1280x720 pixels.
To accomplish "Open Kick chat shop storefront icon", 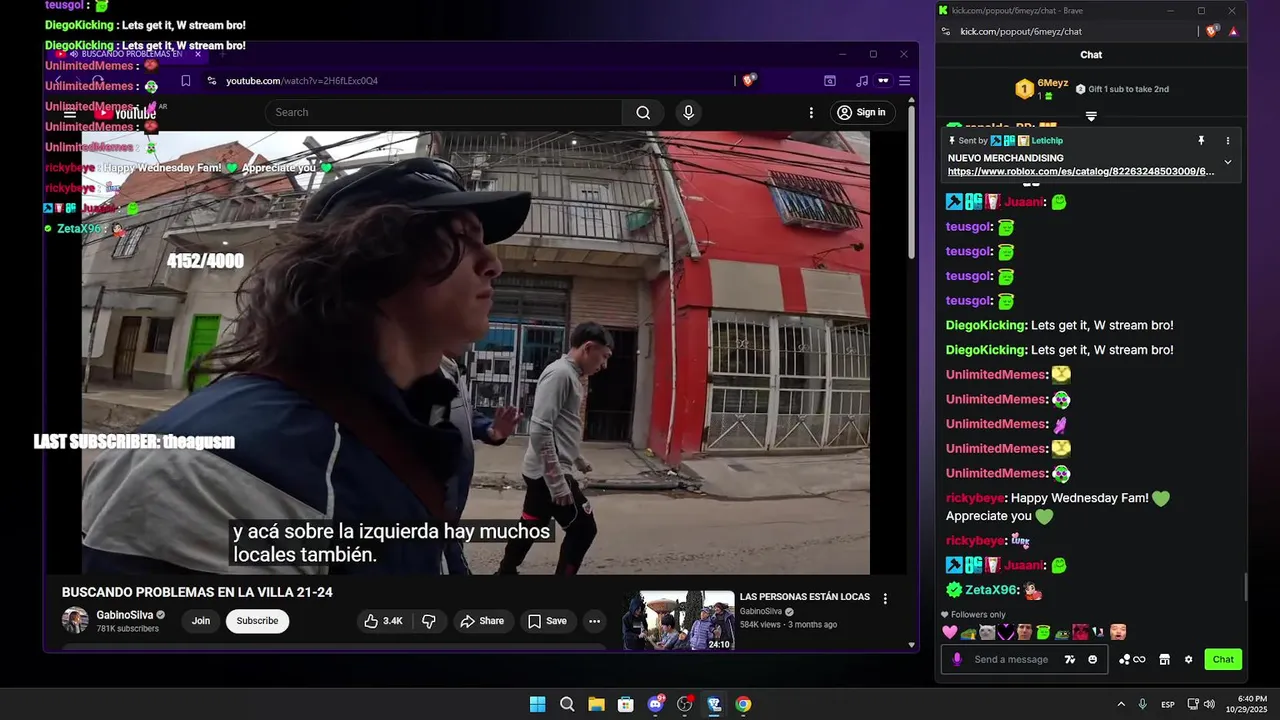I will coord(1164,659).
